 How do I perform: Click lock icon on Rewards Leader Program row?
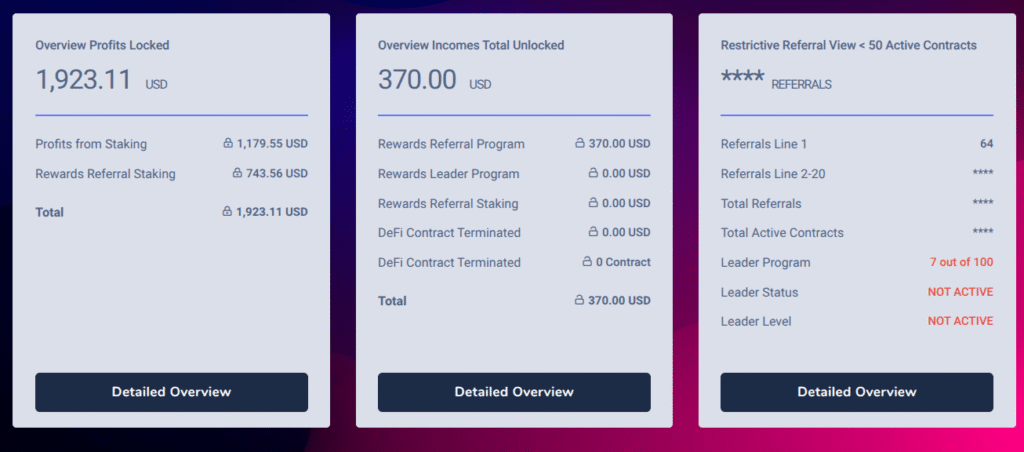tap(593, 173)
